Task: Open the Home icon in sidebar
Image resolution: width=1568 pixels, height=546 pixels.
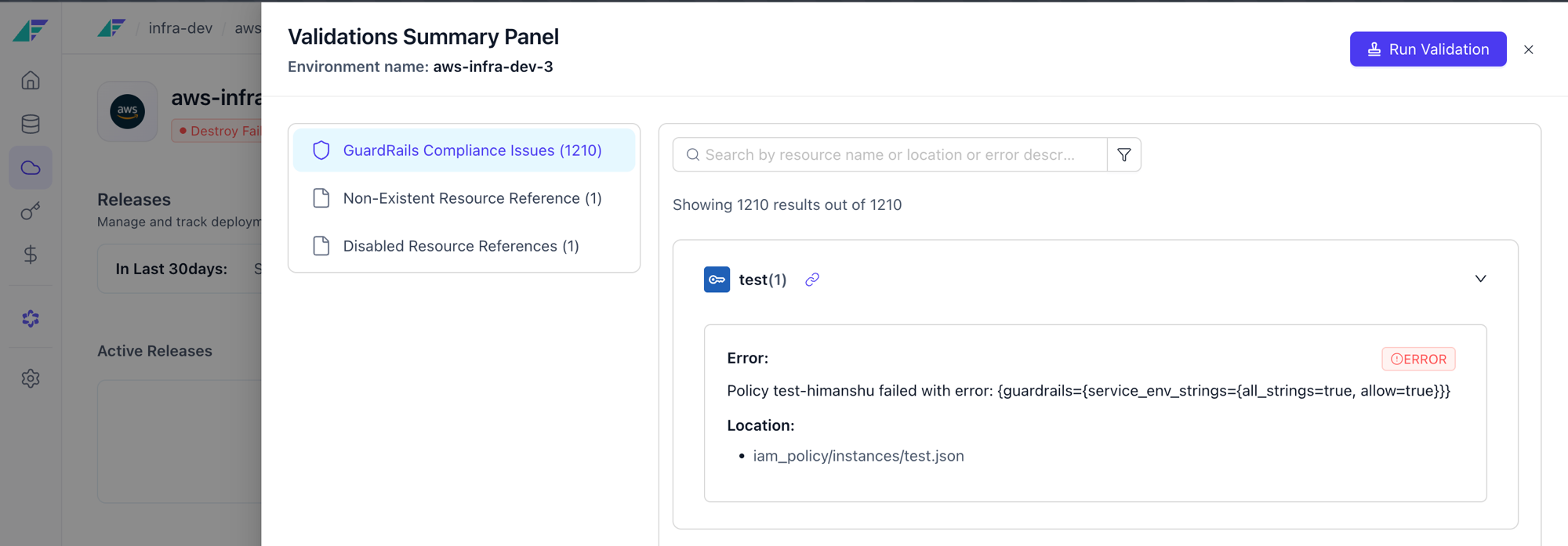Action: coord(31,81)
